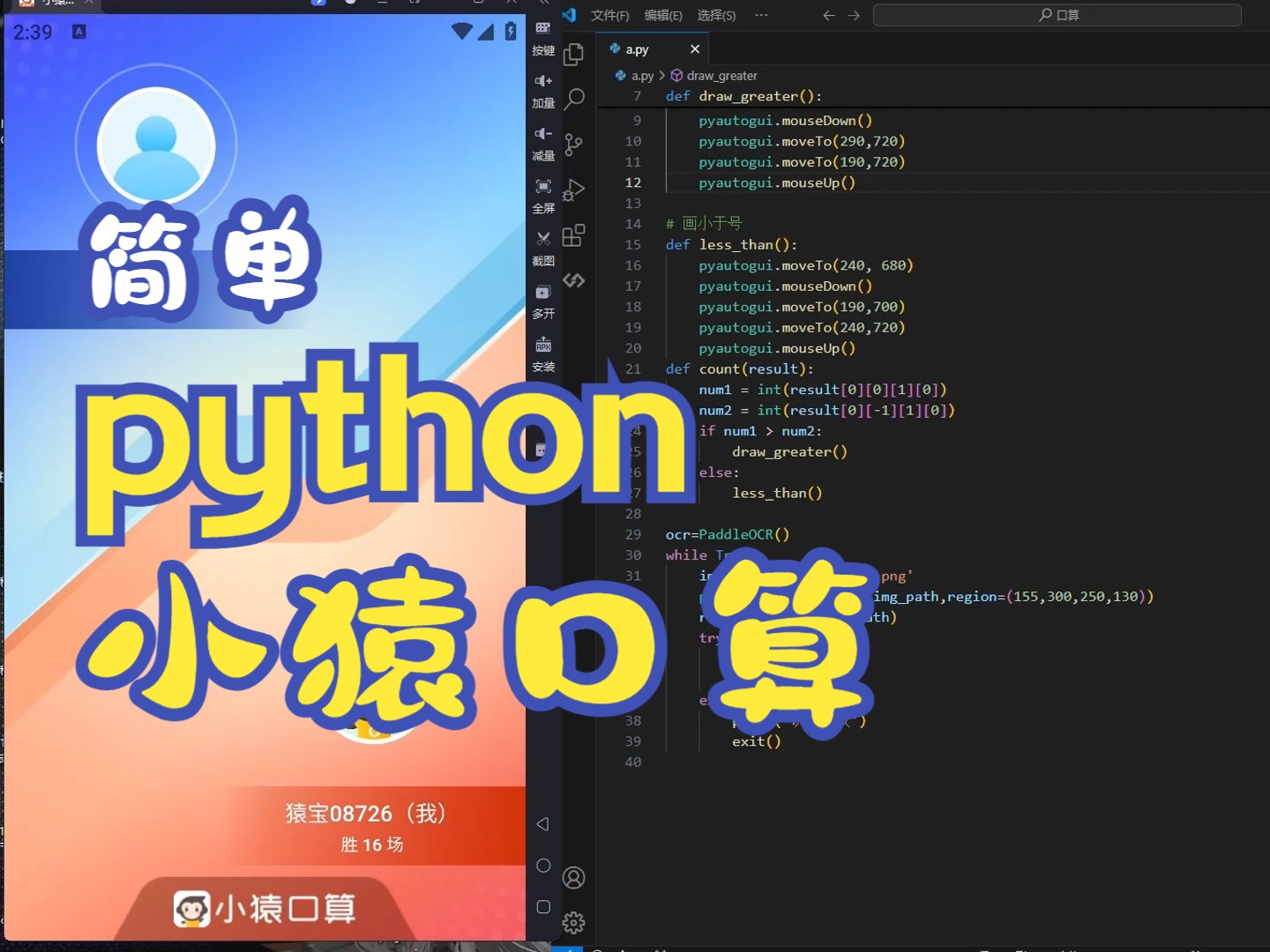Tap the 胜 16 场 win count
The image size is (1270, 952).
coord(371,844)
